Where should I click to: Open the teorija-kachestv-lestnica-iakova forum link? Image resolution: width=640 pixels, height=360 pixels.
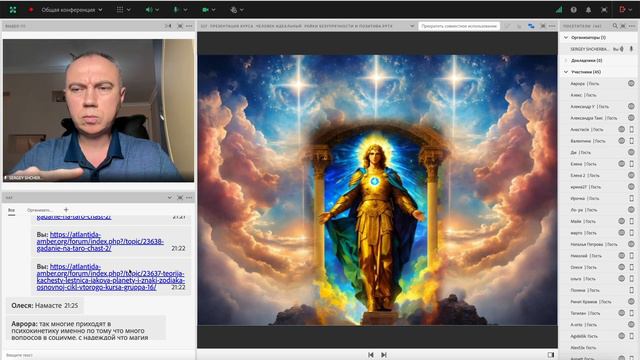pos(110,277)
